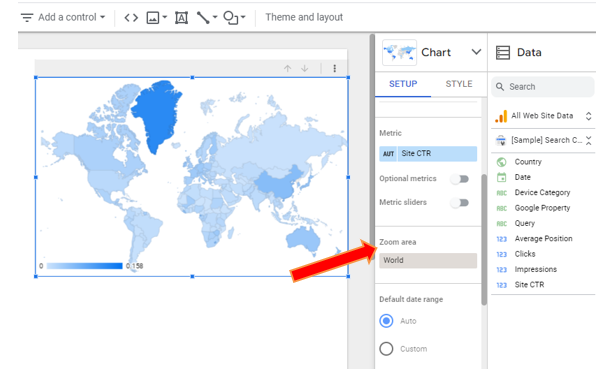Image resolution: width=599 pixels, height=370 pixels.
Task: Click the 123 type icon beside Average Position
Action: 502,239
